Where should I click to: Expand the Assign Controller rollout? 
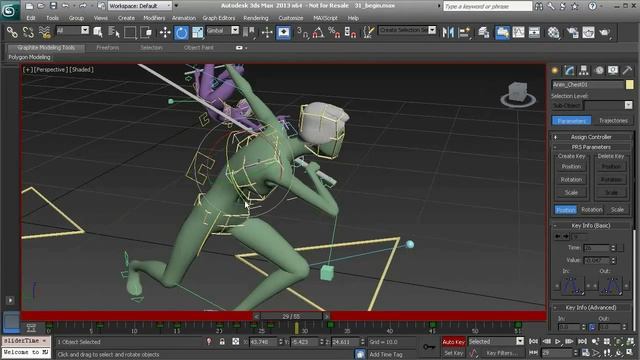click(591, 137)
